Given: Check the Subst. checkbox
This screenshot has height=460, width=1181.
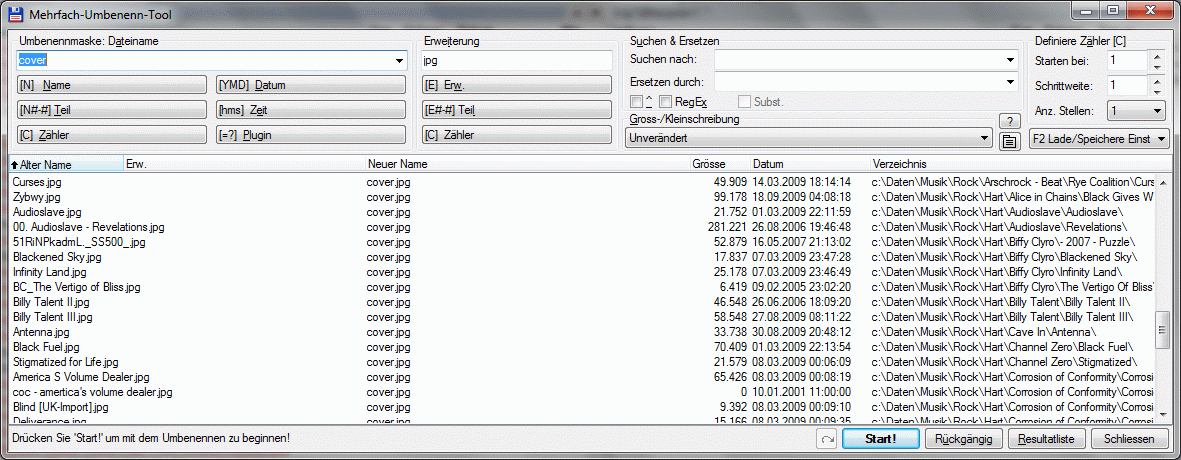Looking at the screenshot, I should point(745,102).
